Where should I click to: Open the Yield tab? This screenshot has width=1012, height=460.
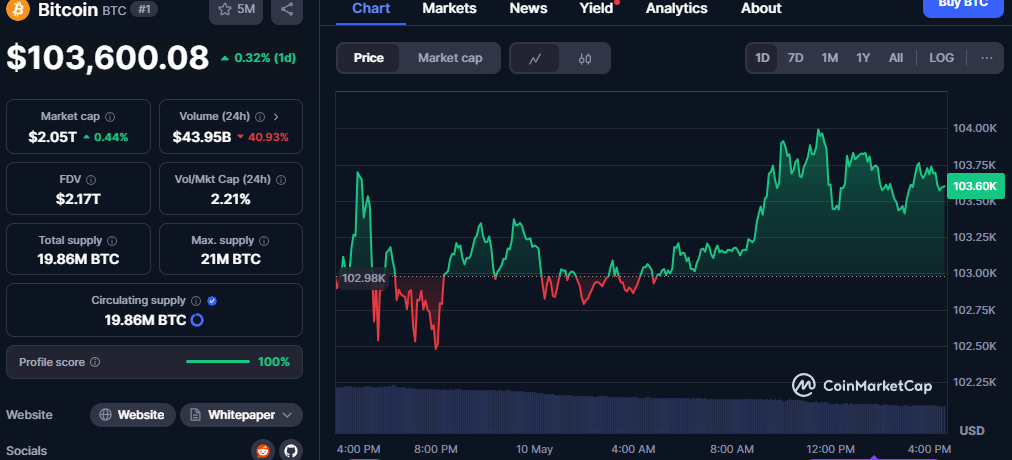[596, 9]
